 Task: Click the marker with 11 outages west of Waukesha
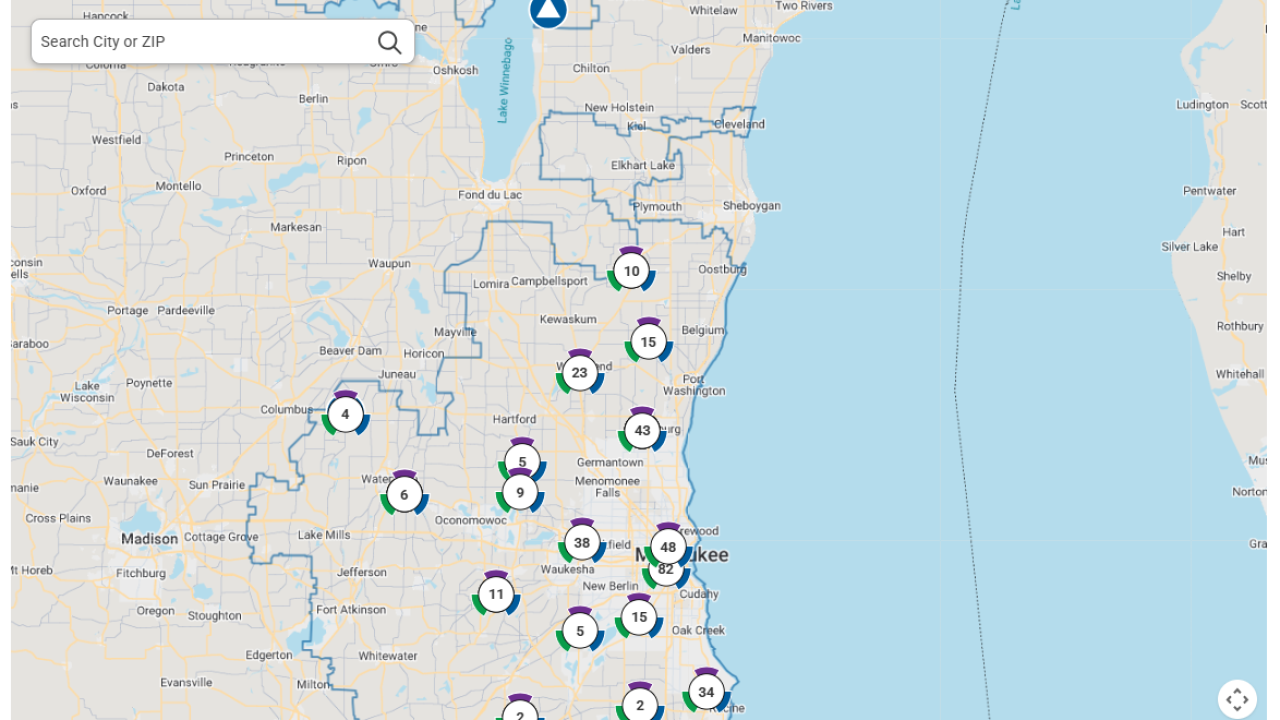[x=496, y=593]
